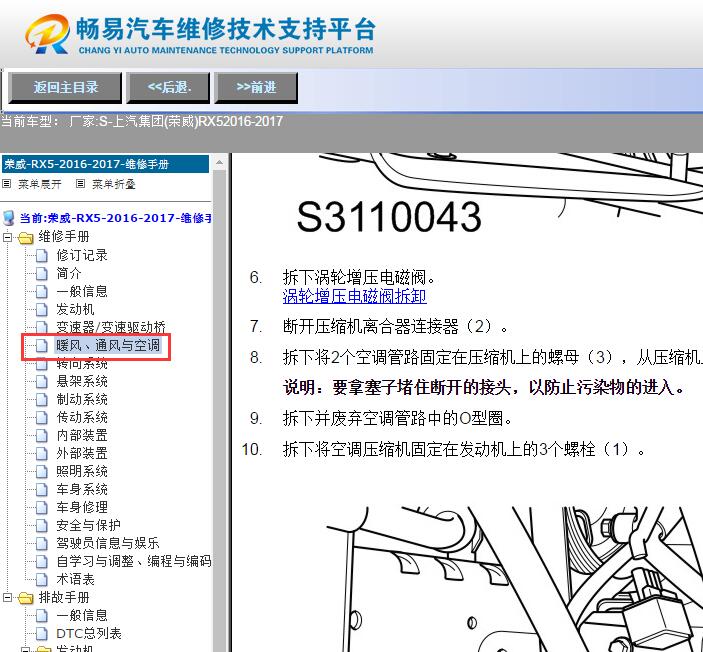Screen dimensions: 703x652
Task: Click step 7 text 断开压缩机离合器连接器
Action: pos(396,326)
